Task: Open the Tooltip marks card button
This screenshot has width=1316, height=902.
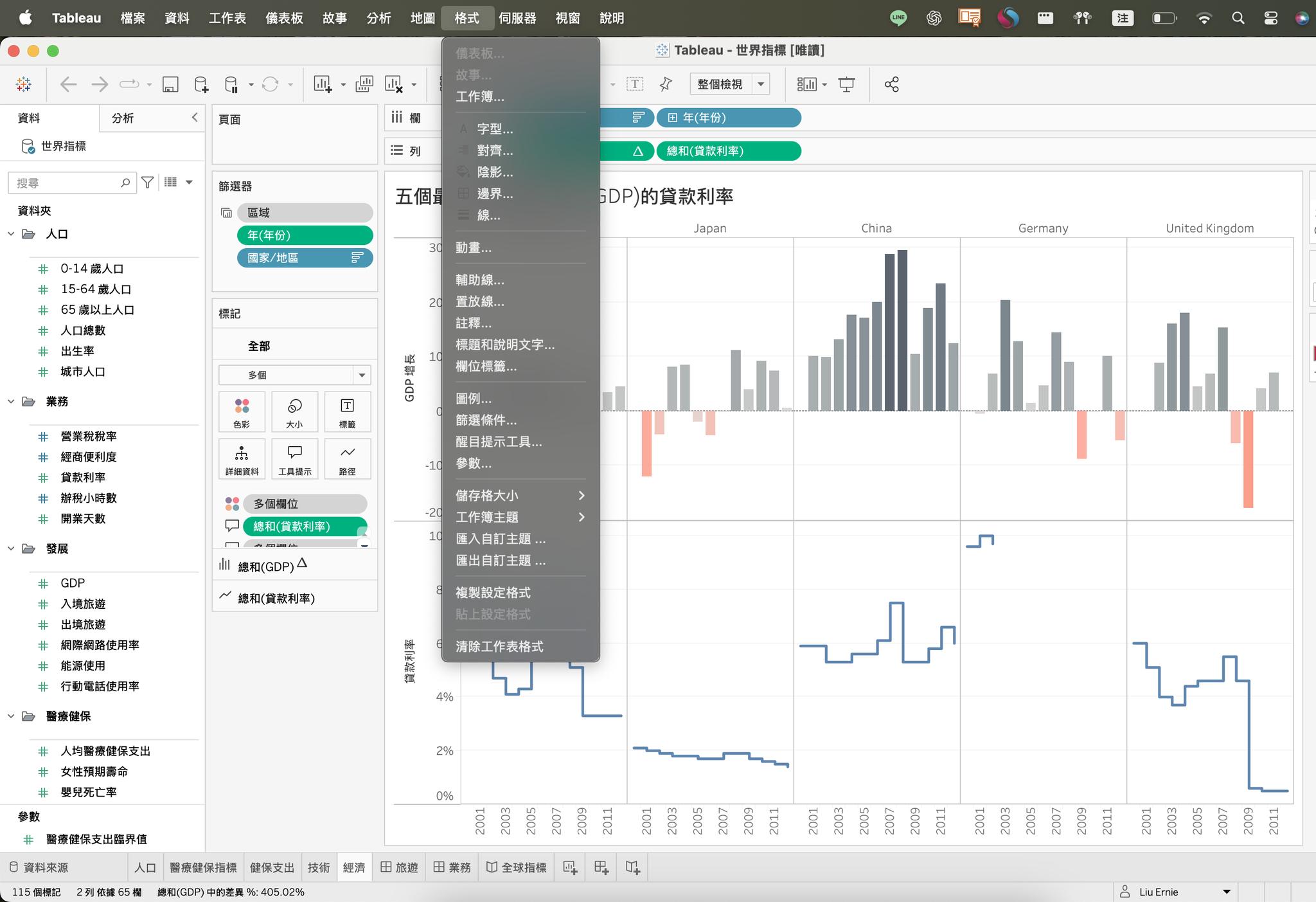Action: [294, 458]
